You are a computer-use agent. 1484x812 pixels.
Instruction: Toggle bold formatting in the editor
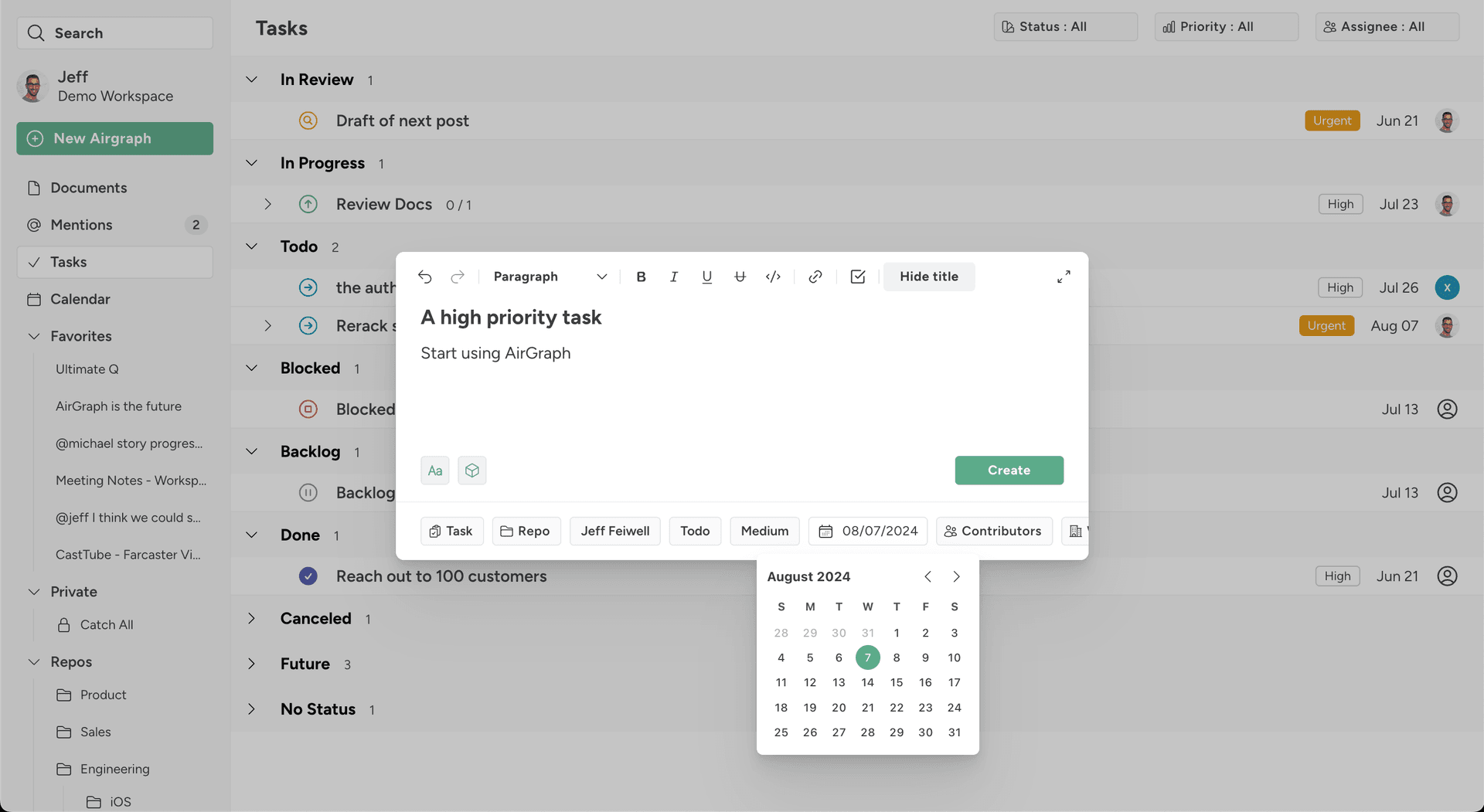click(641, 277)
